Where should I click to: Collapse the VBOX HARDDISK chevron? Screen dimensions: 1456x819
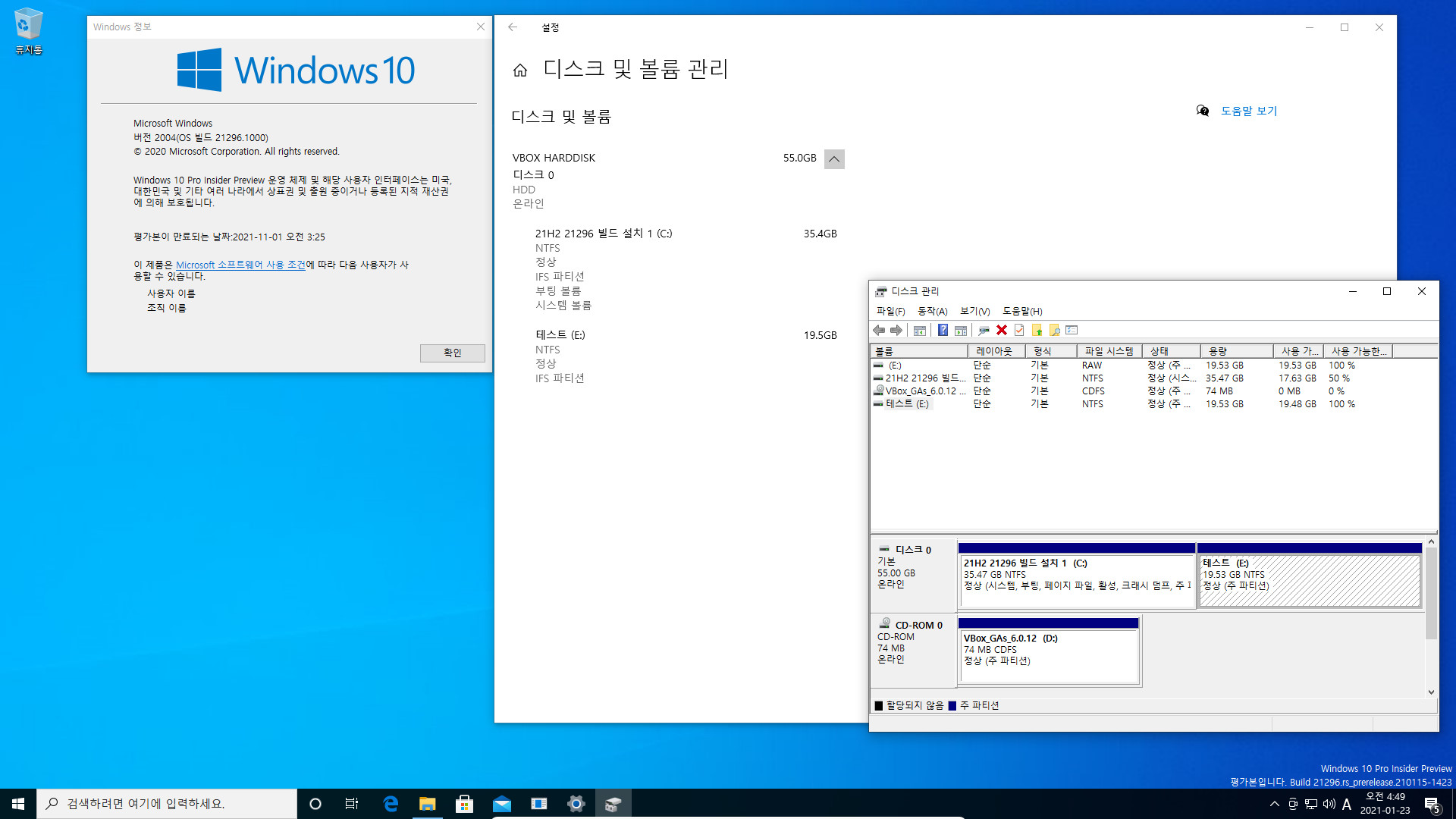(834, 159)
